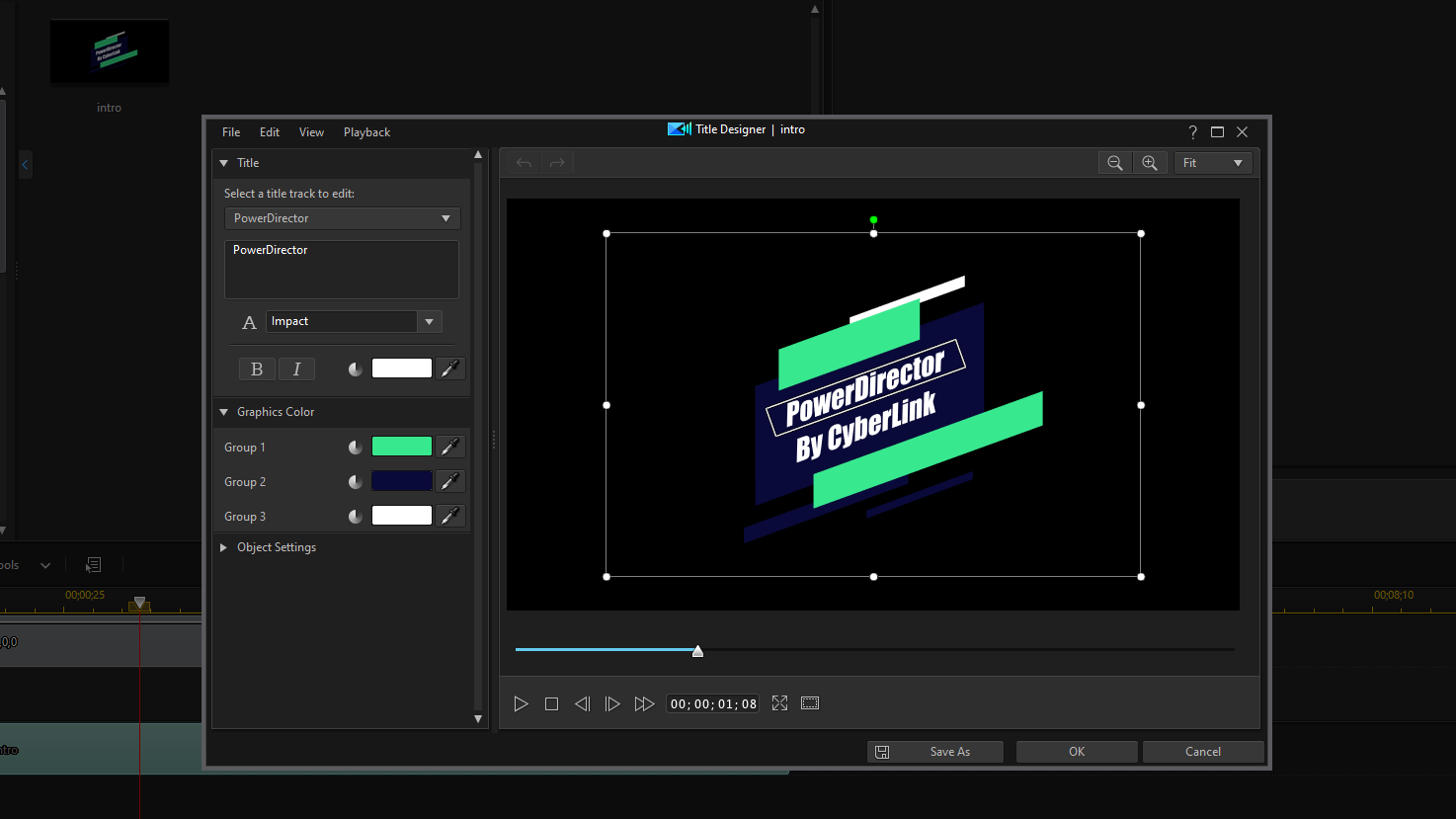Click the timecode field 00;00;01;08
The width and height of the screenshot is (1456, 819).
pos(713,703)
